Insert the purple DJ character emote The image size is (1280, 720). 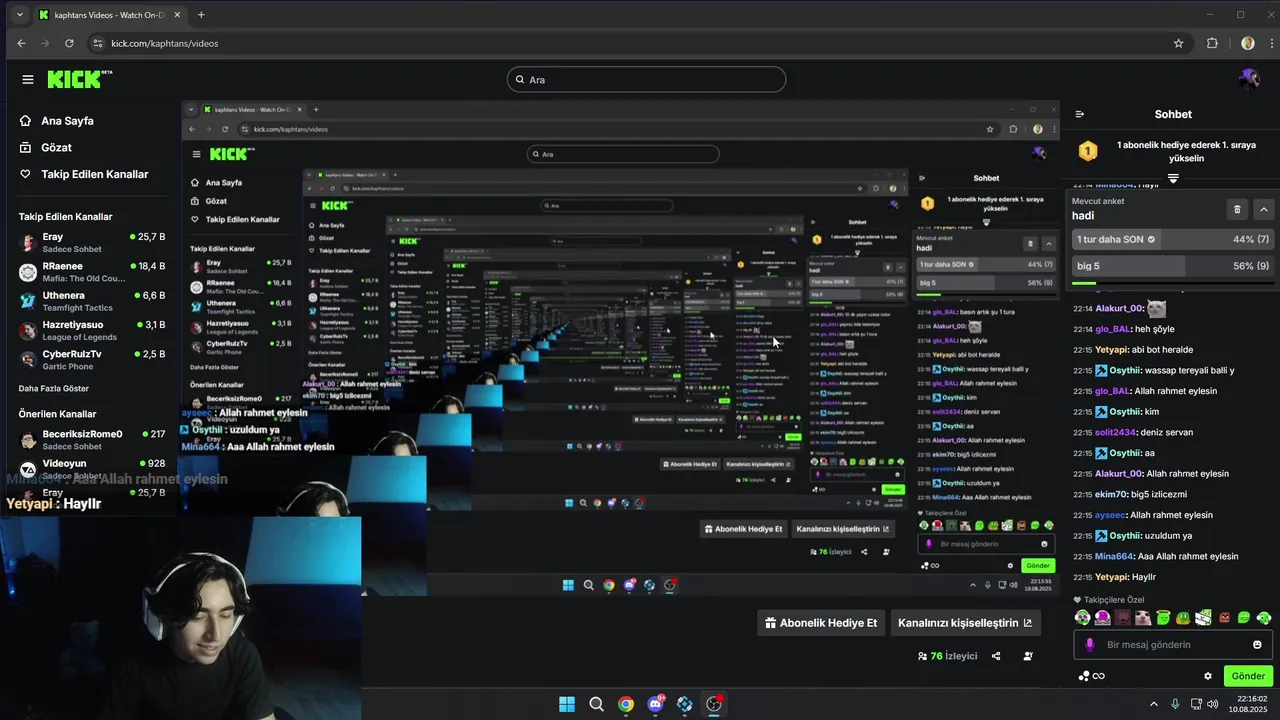point(1102,618)
